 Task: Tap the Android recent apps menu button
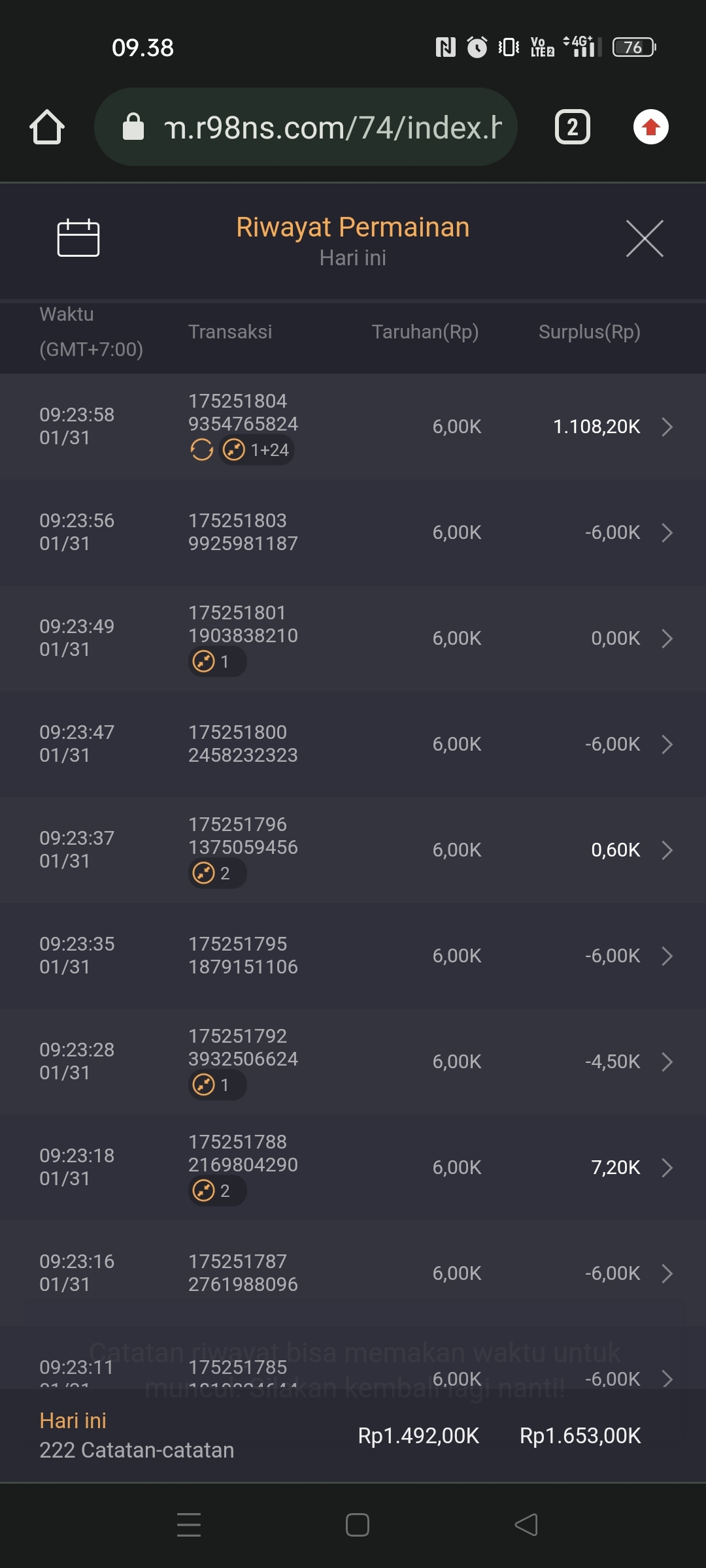coord(189,1525)
